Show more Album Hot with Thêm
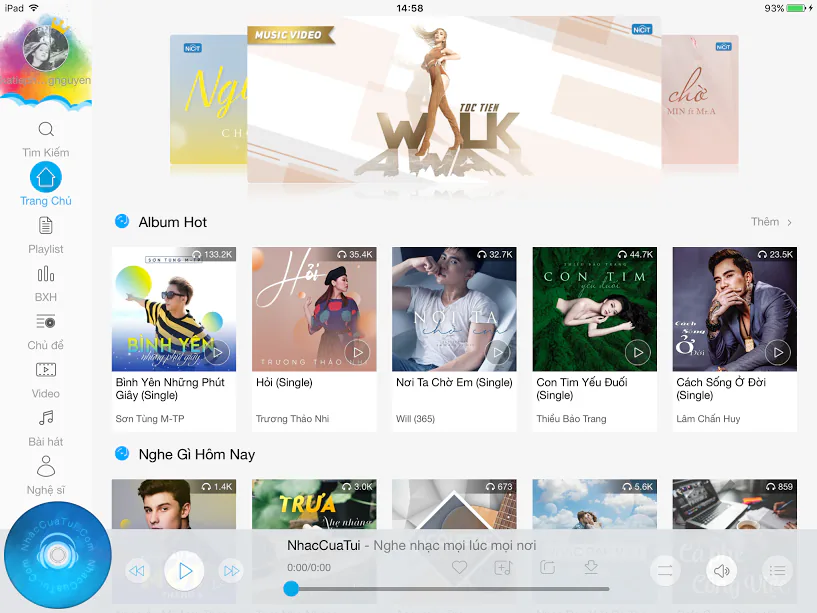Screen dimensions: 817x613 (x=772, y=222)
